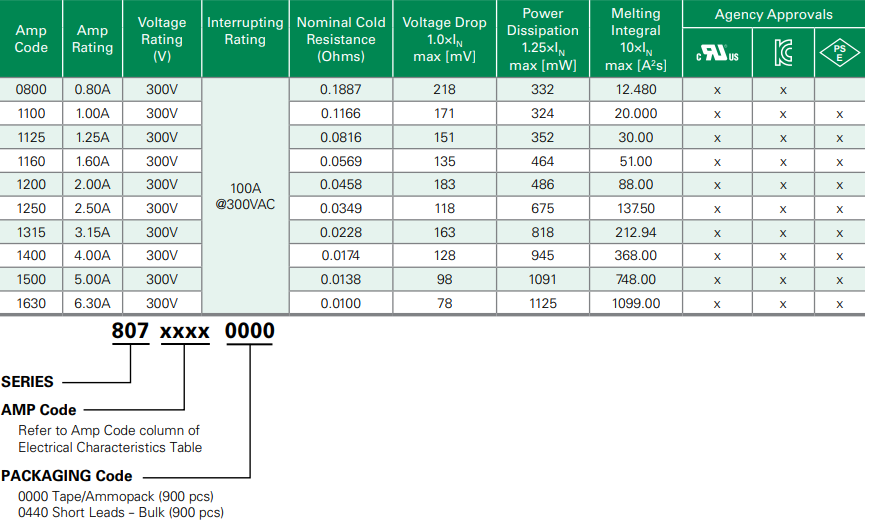Click the 6.30A amp rating cell

point(92,303)
